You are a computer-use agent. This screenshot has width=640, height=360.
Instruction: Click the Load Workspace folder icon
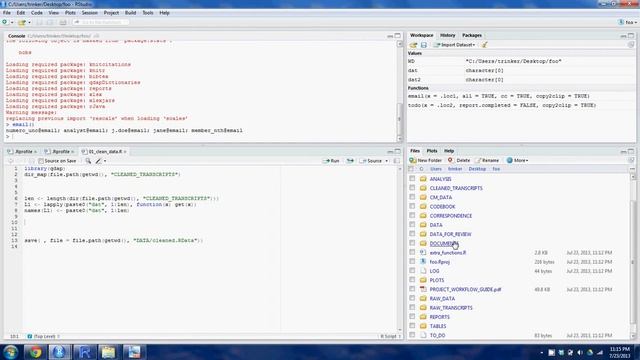point(413,45)
